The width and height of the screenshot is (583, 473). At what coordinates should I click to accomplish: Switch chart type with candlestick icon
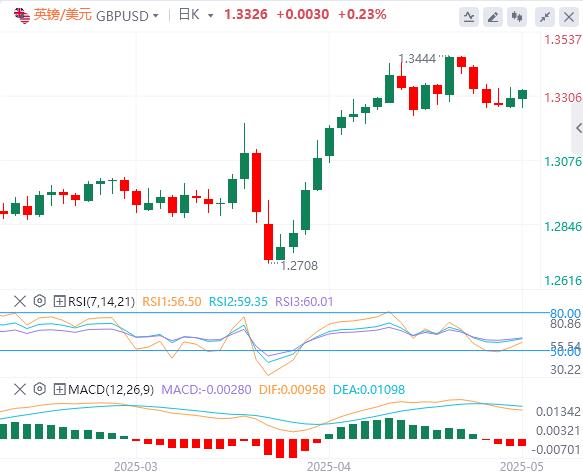point(517,17)
